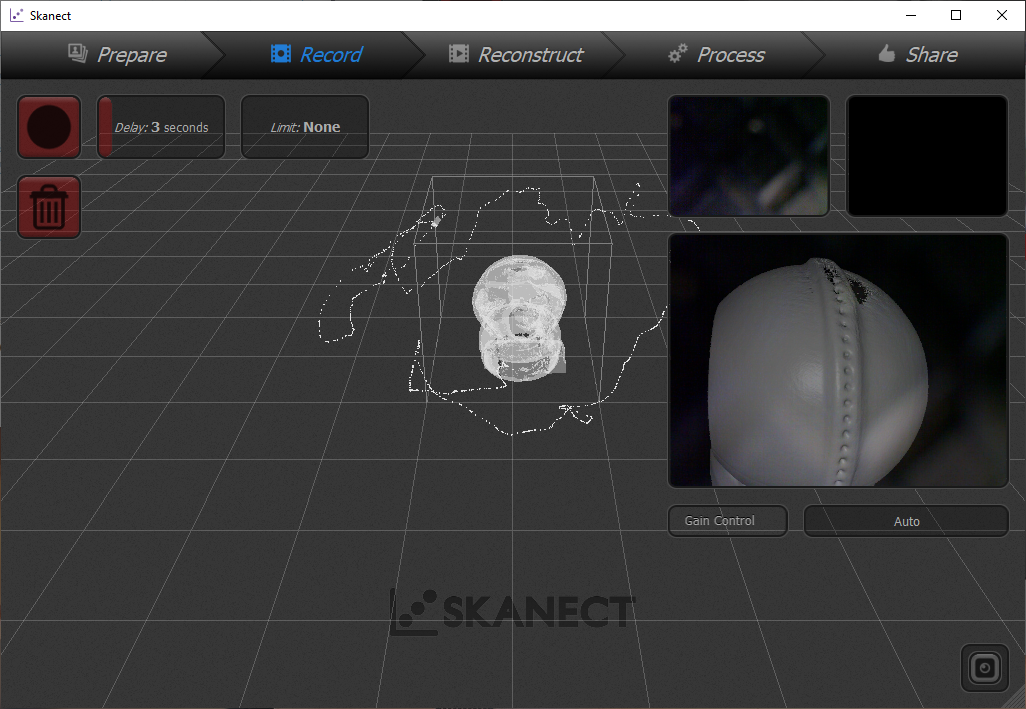
Task: Reset the view with the bottom-right camera icon
Action: (x=985, y=668)
